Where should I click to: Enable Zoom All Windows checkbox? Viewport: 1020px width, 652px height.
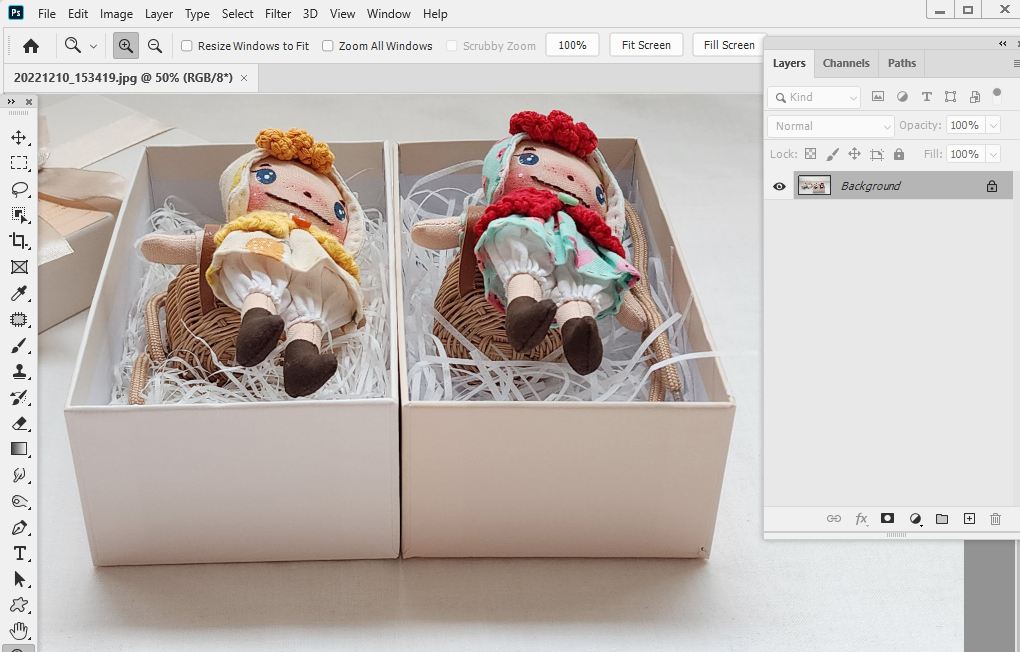pyautogui.click(x=328, y=46)
